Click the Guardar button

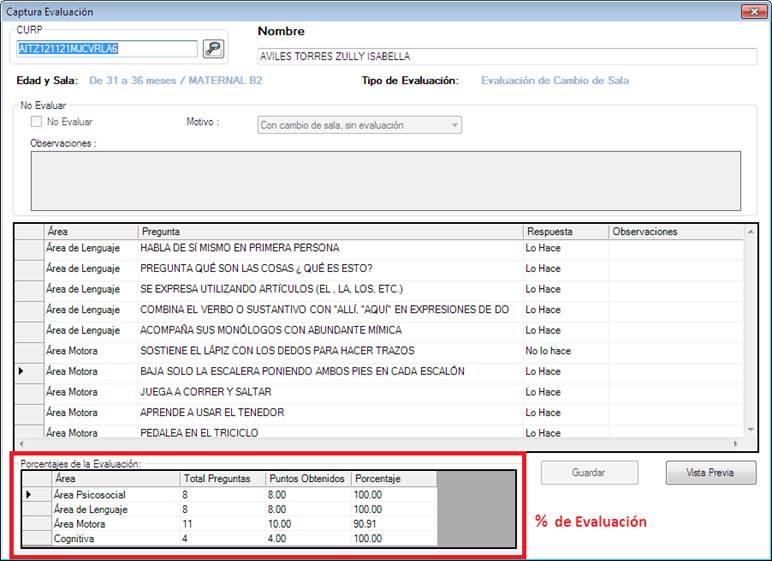[589, 473]
